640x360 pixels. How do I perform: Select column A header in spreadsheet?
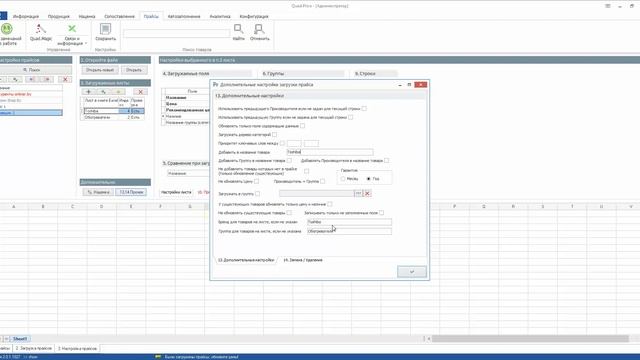click(x=13, y=207)
